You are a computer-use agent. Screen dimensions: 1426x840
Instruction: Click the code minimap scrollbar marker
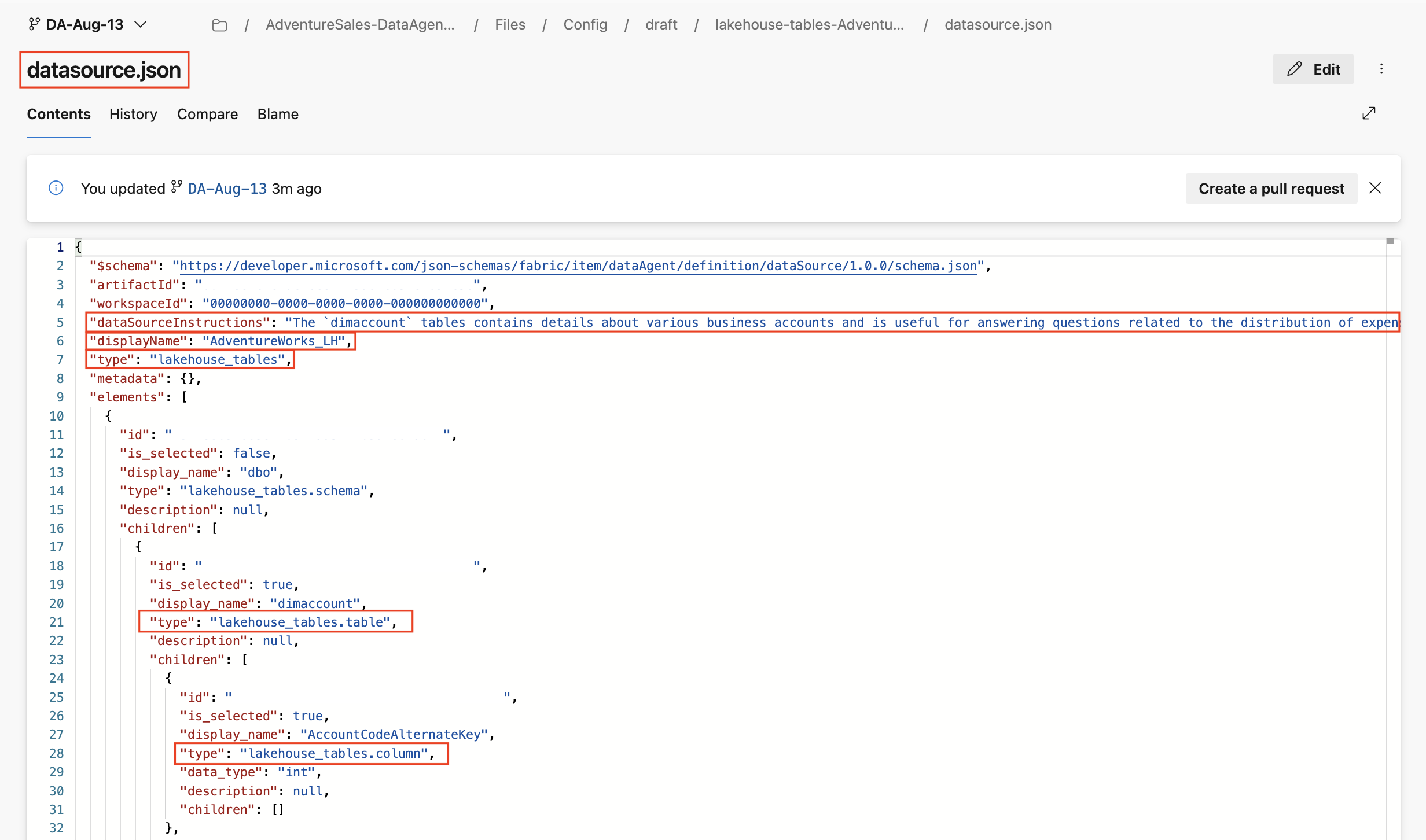[1390, 241]
